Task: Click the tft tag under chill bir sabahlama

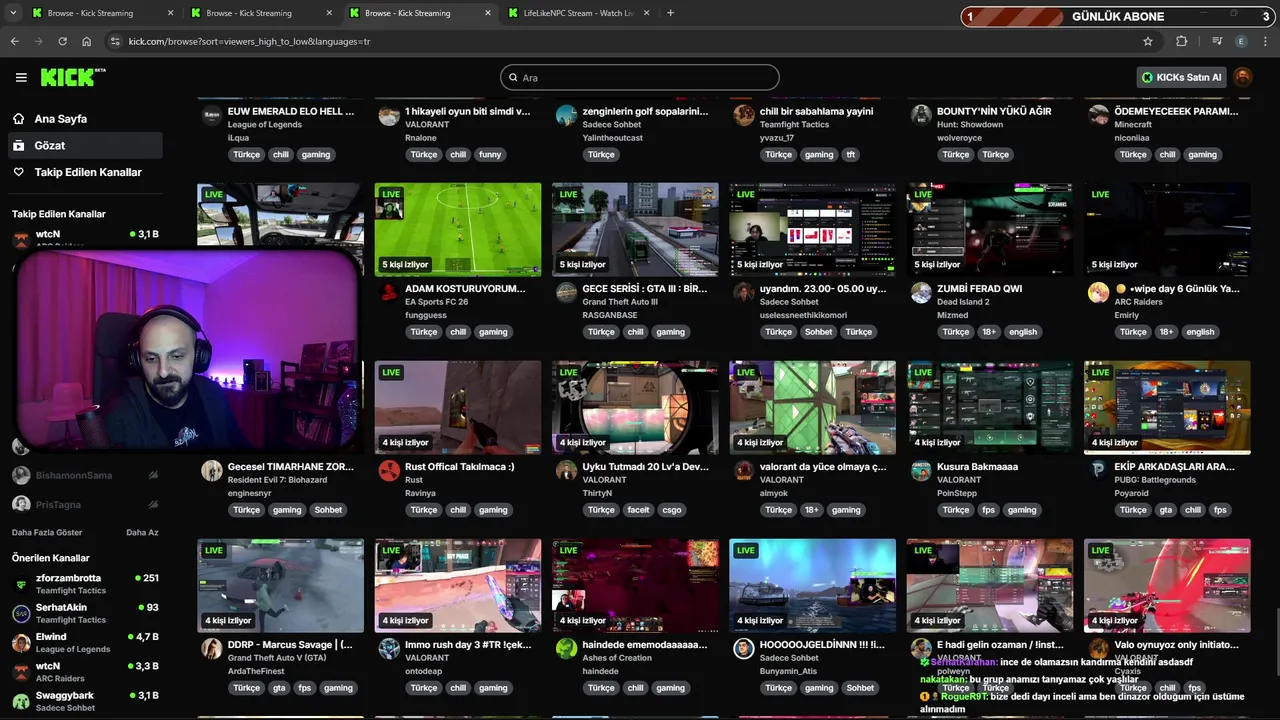Action: tap(851, 155)
